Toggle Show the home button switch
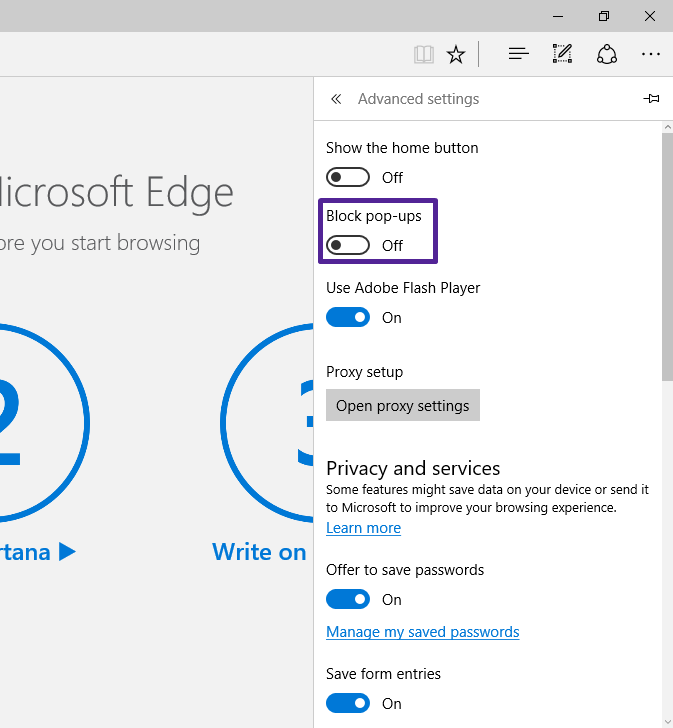 click(x=348, y=177)
